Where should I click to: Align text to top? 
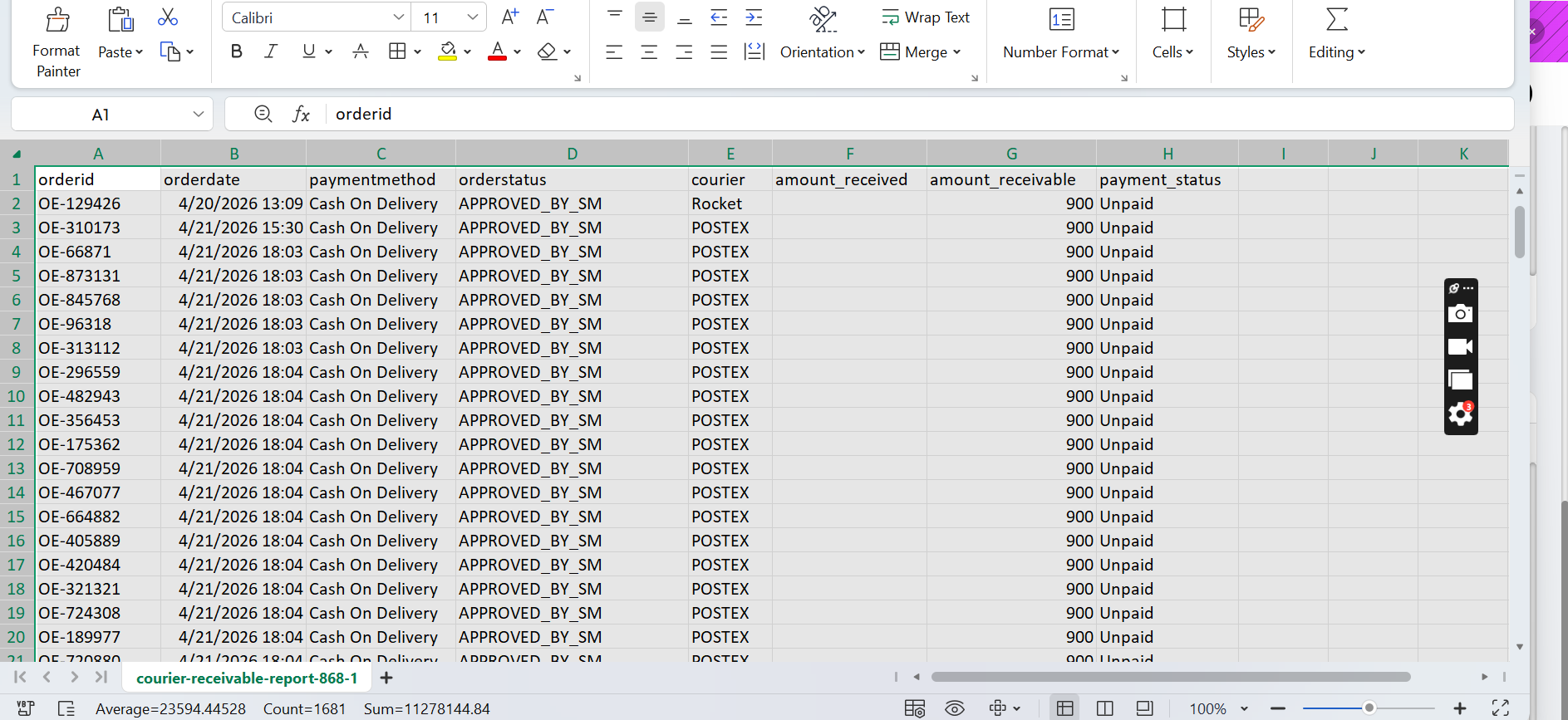click(x=615, y=17)
